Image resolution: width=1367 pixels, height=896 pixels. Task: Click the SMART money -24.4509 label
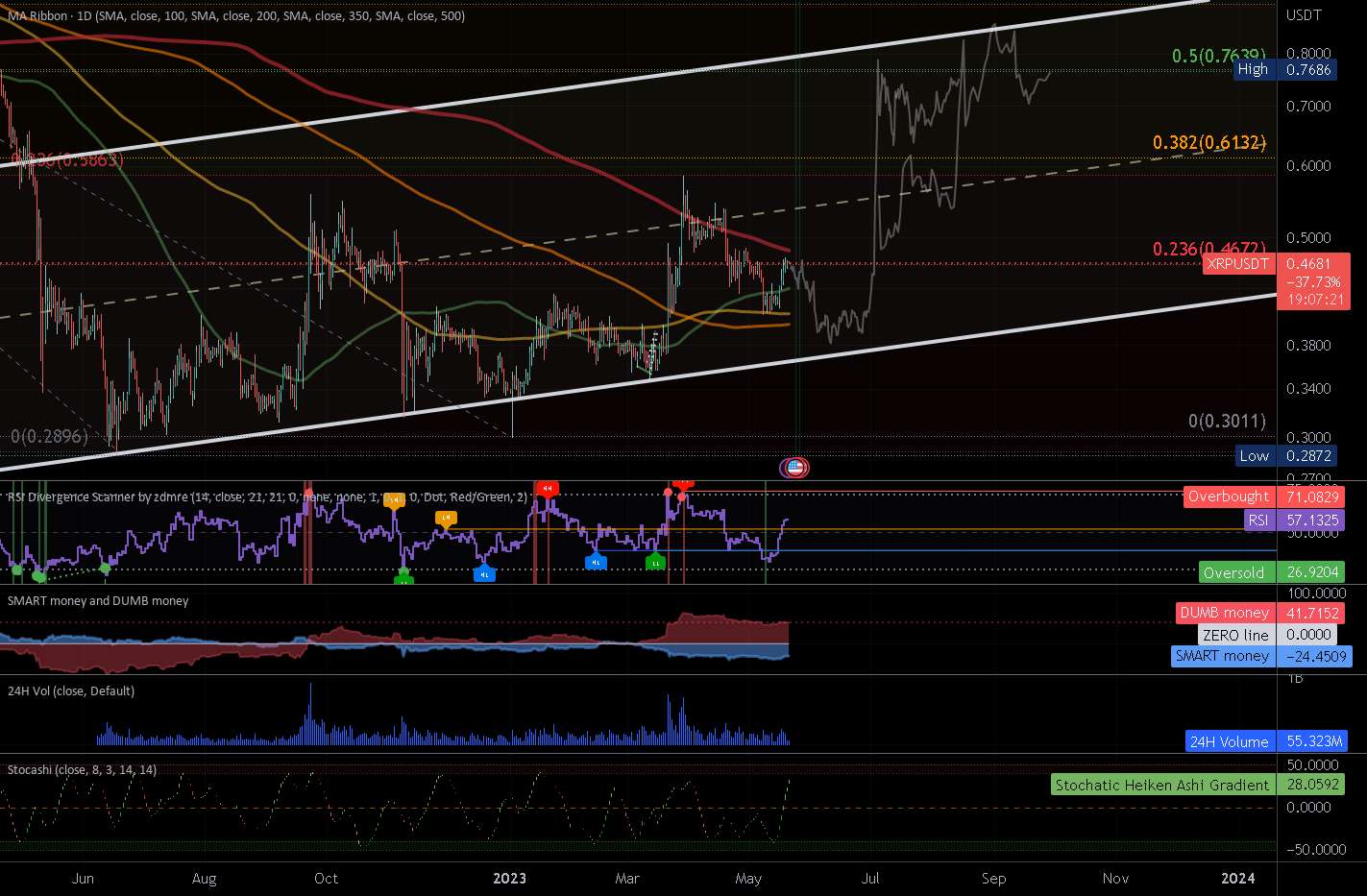(1261, 656)
